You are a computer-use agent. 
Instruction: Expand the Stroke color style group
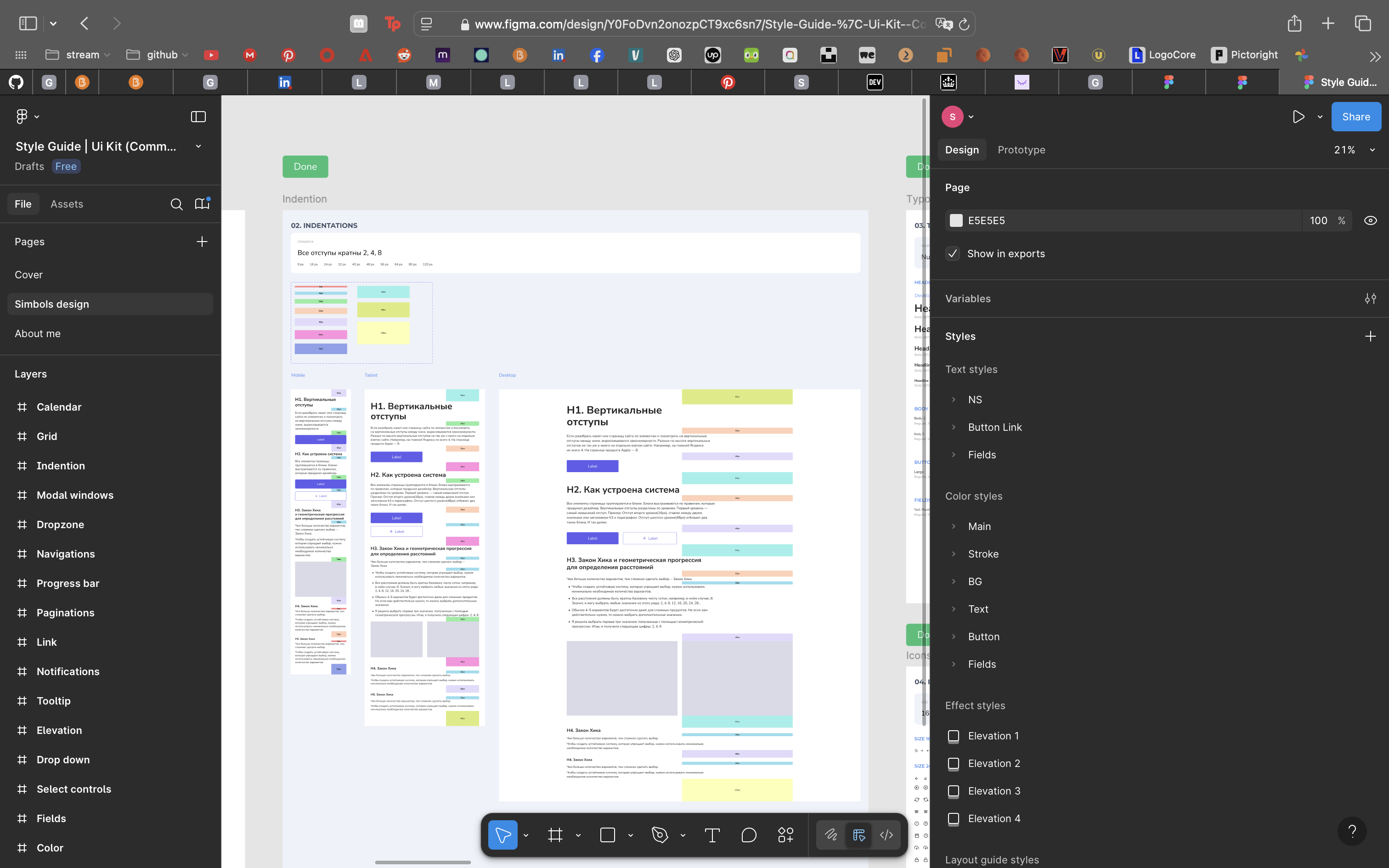pyautogui.click(x=954, y=554)
